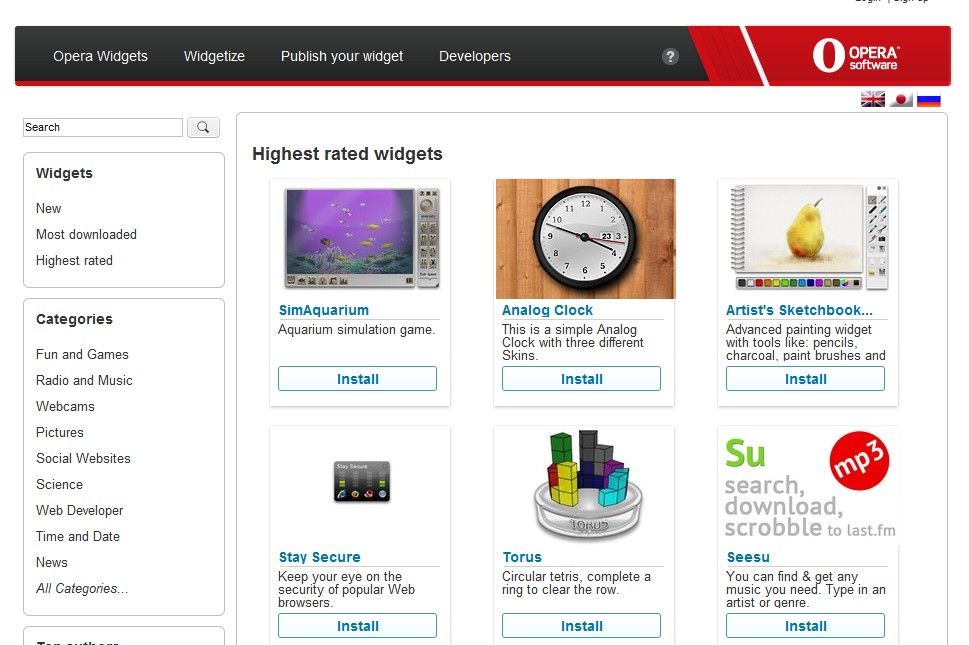Viewport: 969px width, 645px height.
Task: Show Highest rated widgets in sidebar
Action: pyautogui.click(x=74, y=261)
